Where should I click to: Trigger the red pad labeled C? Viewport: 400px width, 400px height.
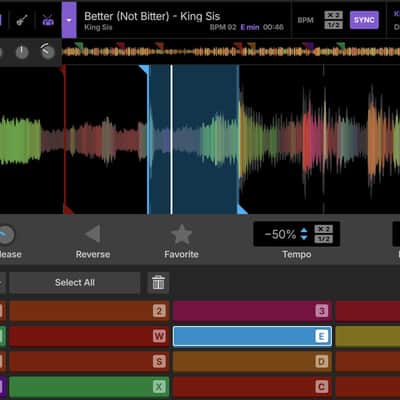point(252,387)
